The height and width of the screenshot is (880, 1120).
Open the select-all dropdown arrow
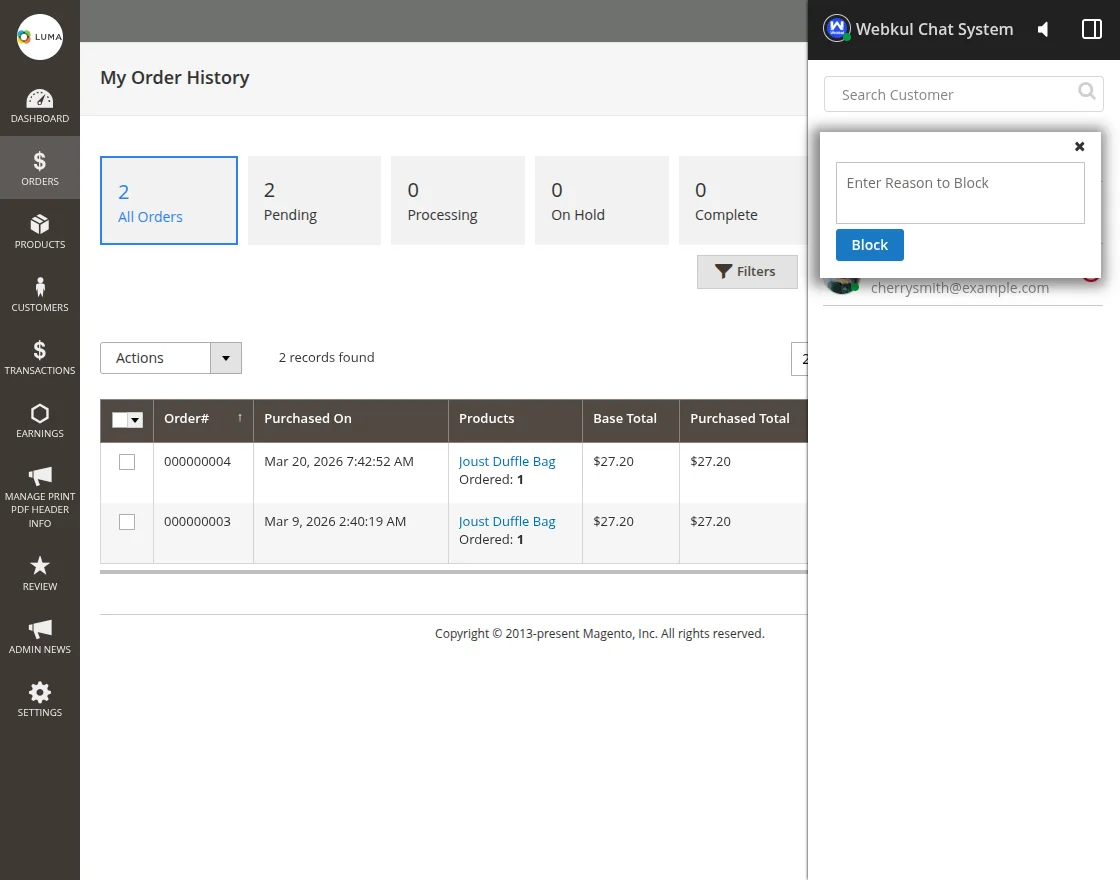[x=136, y=420]
